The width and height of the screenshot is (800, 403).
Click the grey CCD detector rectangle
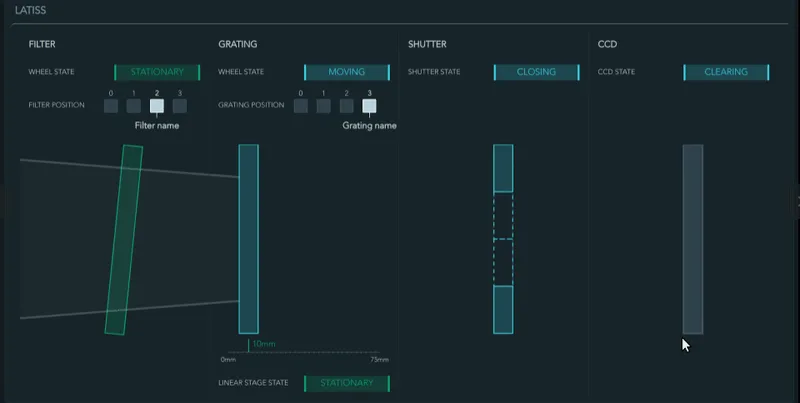tap(693, 239)
